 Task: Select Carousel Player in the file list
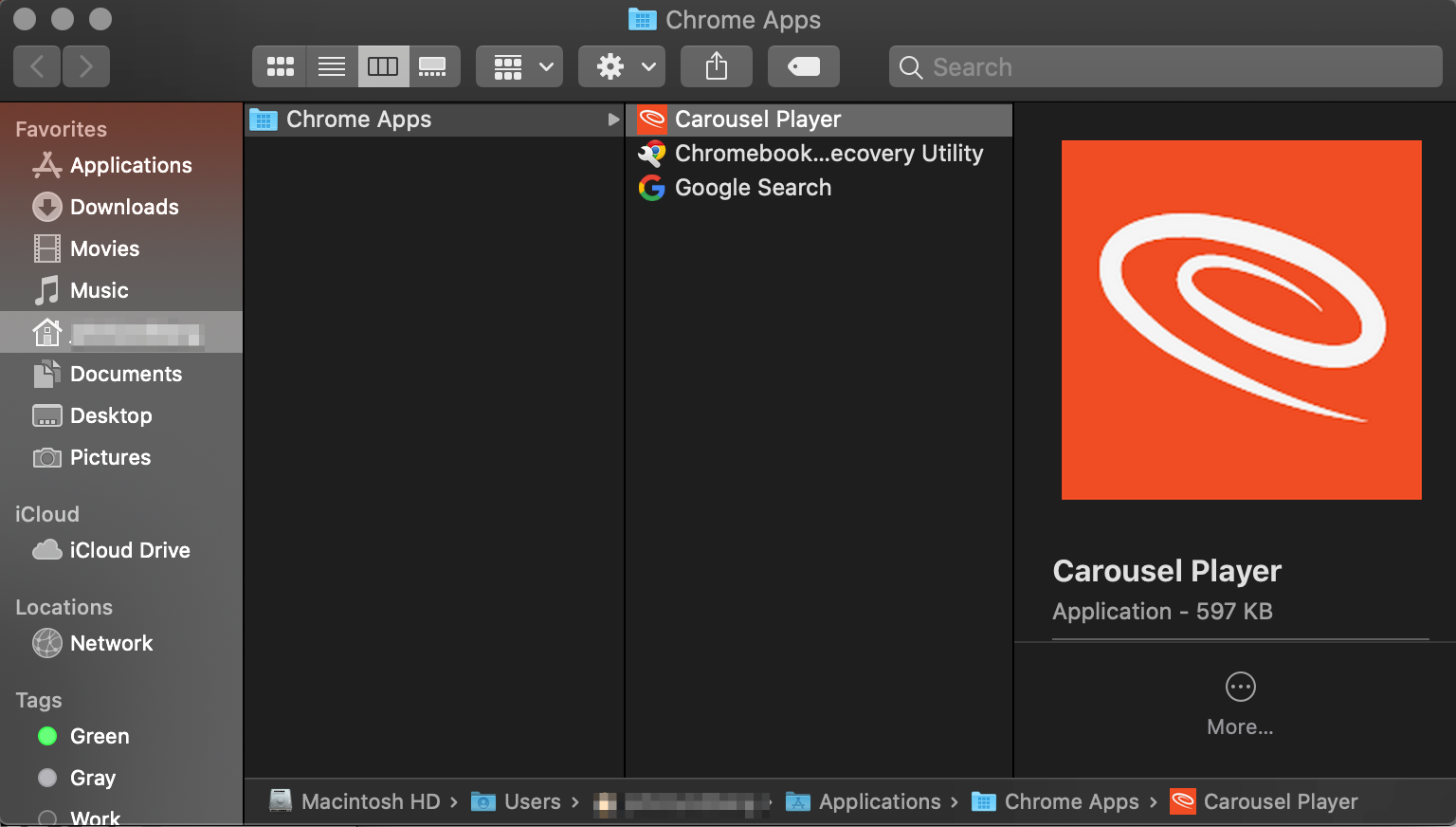819,119
